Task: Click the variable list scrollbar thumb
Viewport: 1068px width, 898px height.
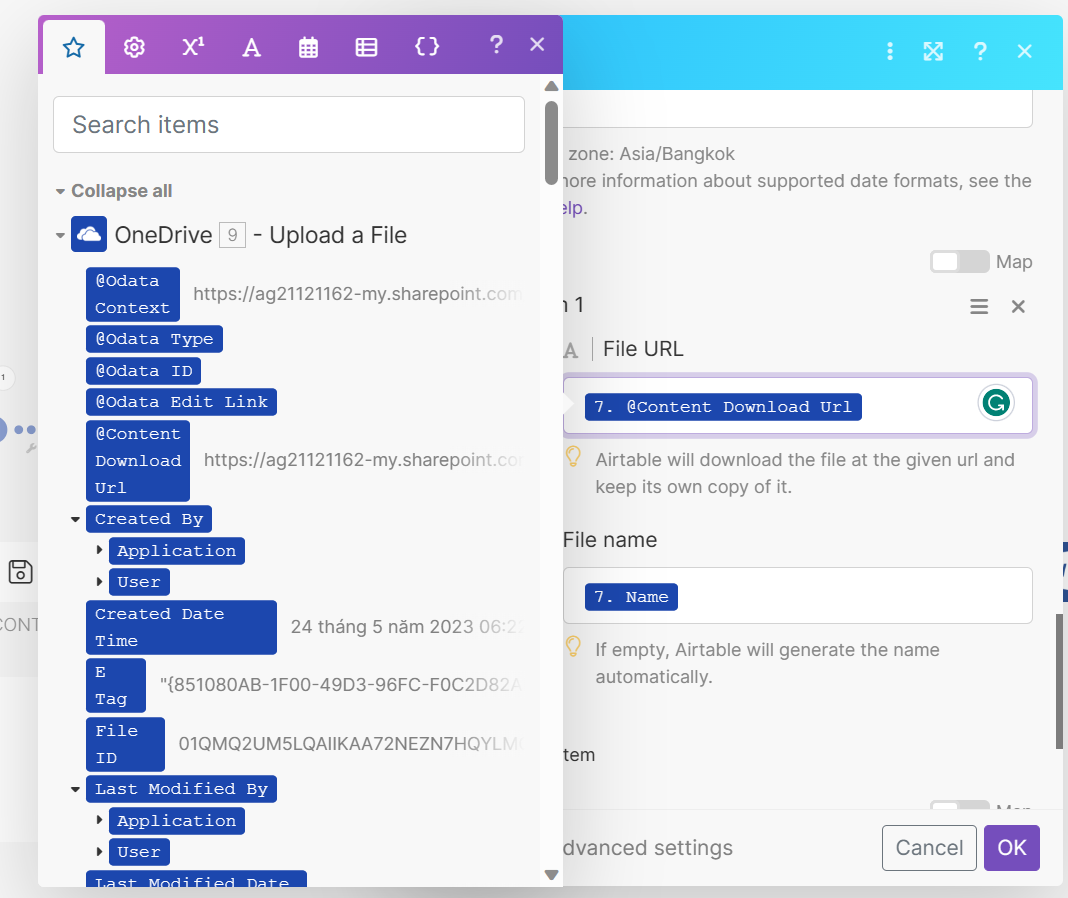Action: (x=552, y=142)
